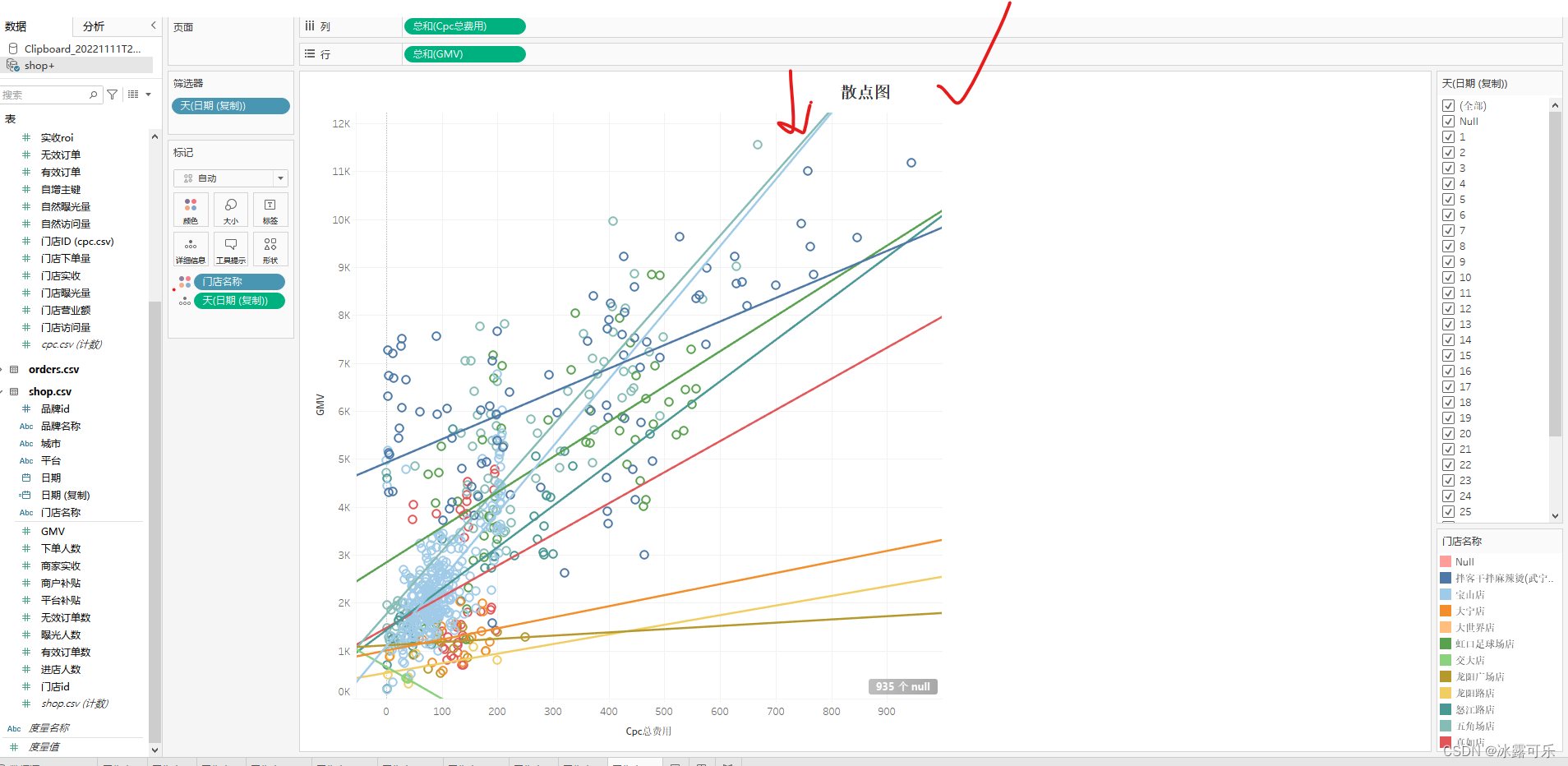
Task: Select the 平台补贴 field
Action: point(61,601)
